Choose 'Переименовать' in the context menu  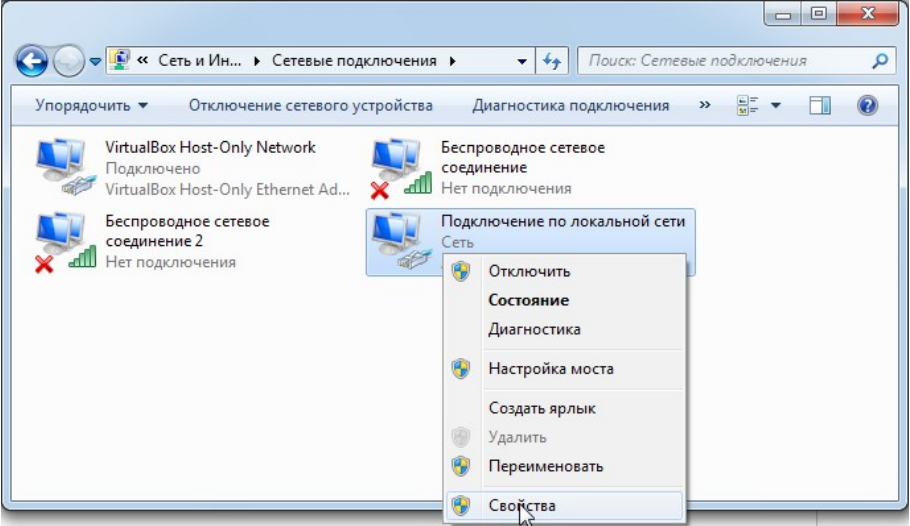click(565, 466)
